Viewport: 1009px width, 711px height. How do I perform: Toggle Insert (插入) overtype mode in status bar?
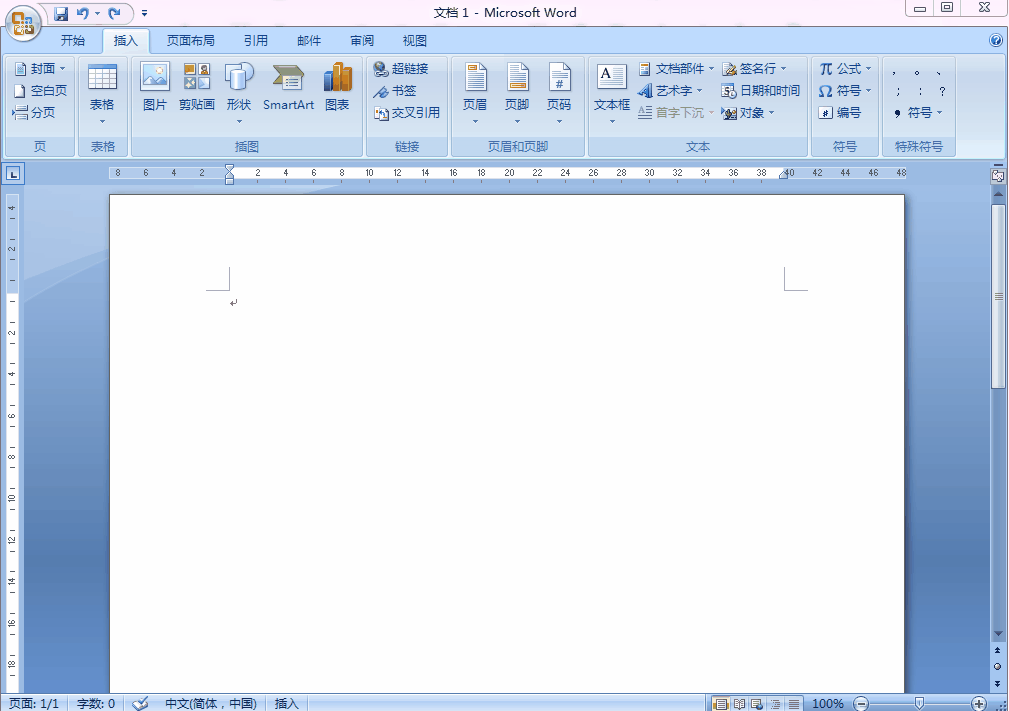pyautogui.click(x=286, y=703)
